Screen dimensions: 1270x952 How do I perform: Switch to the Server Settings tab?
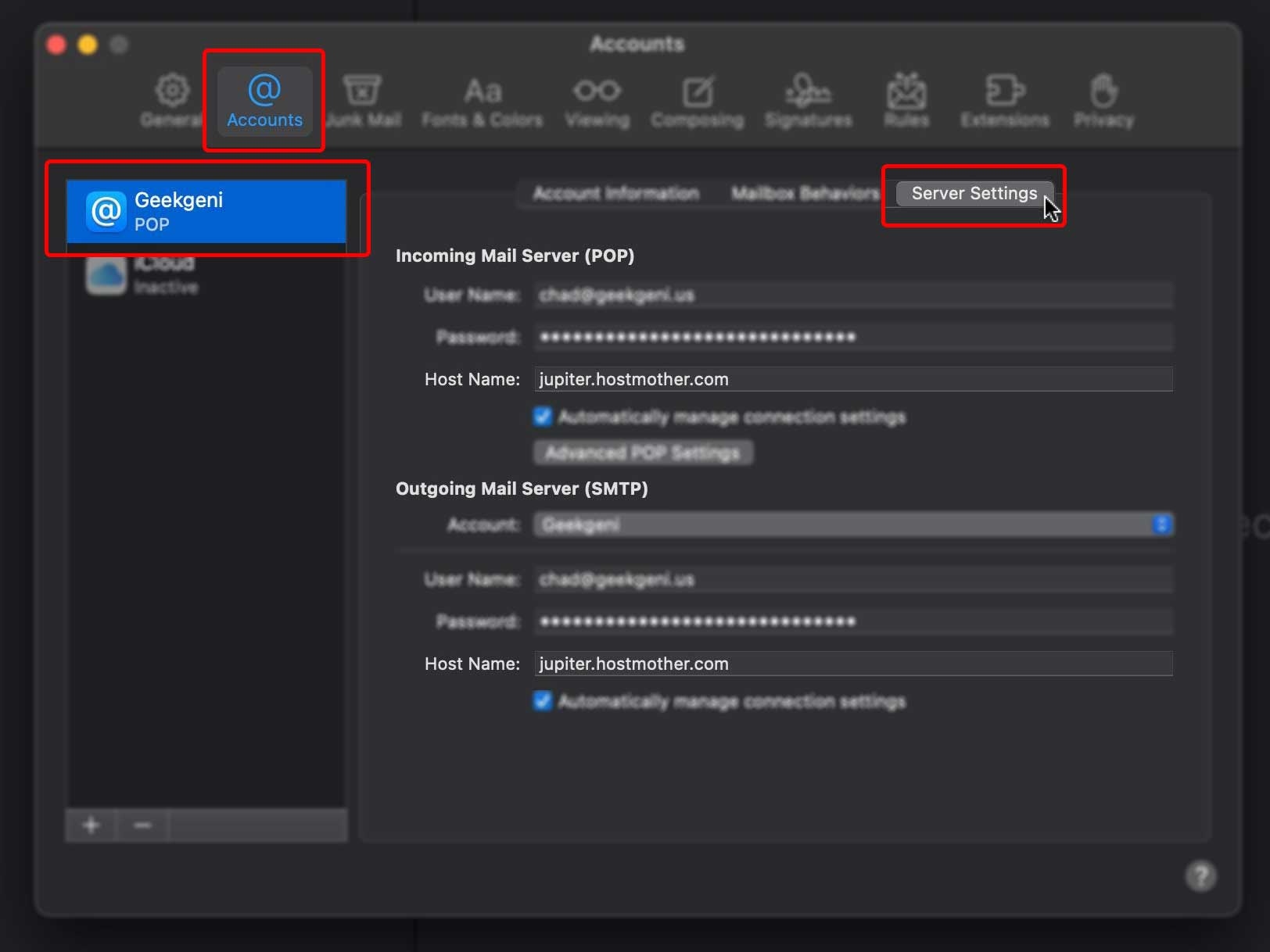click(974, 193)
